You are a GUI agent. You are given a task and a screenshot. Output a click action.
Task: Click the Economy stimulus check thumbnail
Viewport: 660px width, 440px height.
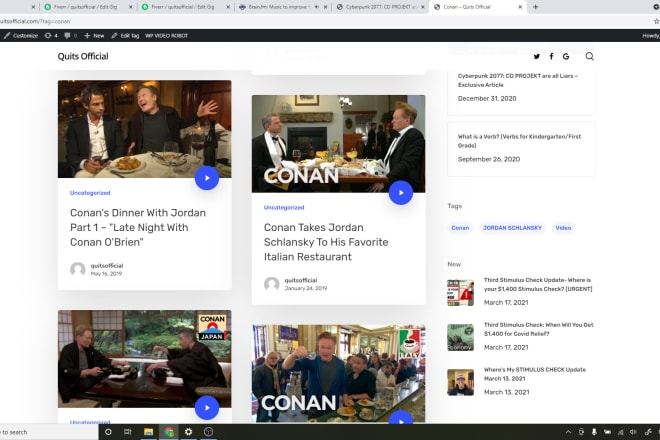(x=460, y=337)
